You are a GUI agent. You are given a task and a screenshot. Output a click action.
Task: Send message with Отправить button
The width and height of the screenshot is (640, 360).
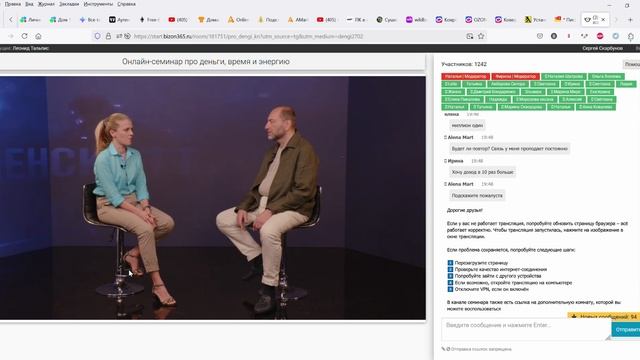pos(627,329)
